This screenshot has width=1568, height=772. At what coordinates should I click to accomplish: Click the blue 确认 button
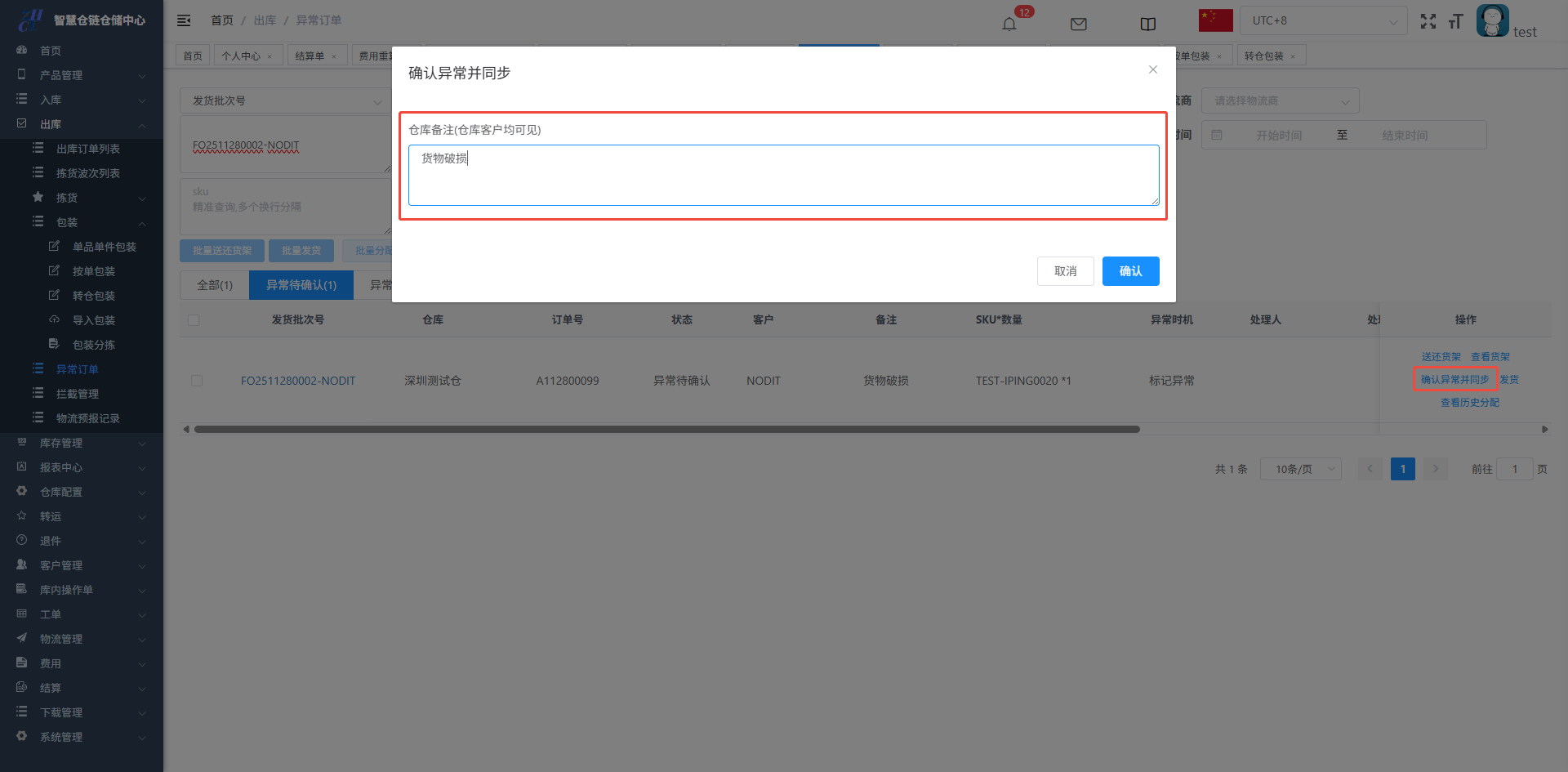coord(1130,271)
